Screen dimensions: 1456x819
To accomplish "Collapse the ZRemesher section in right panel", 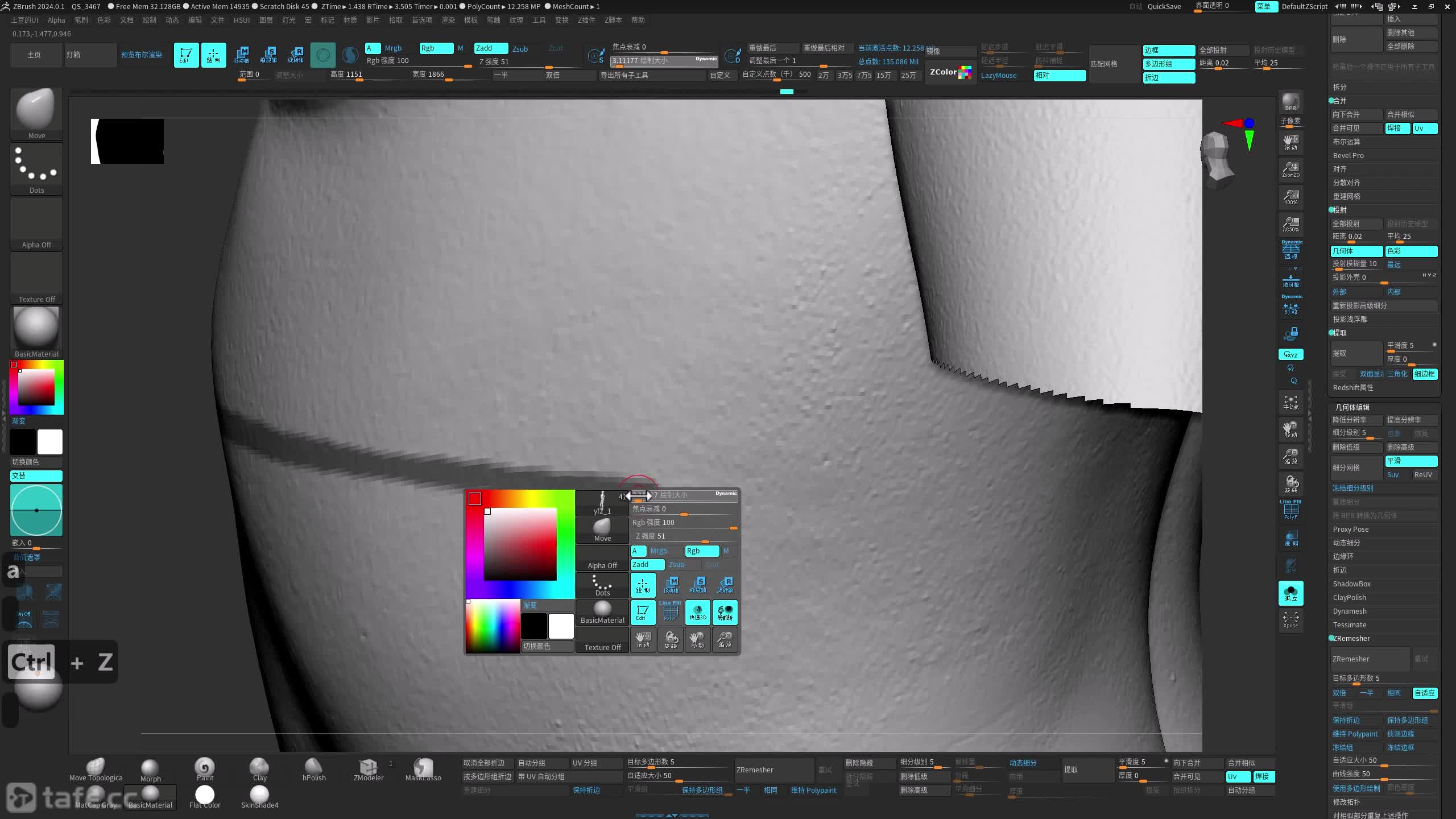I will coord(1351,638).
